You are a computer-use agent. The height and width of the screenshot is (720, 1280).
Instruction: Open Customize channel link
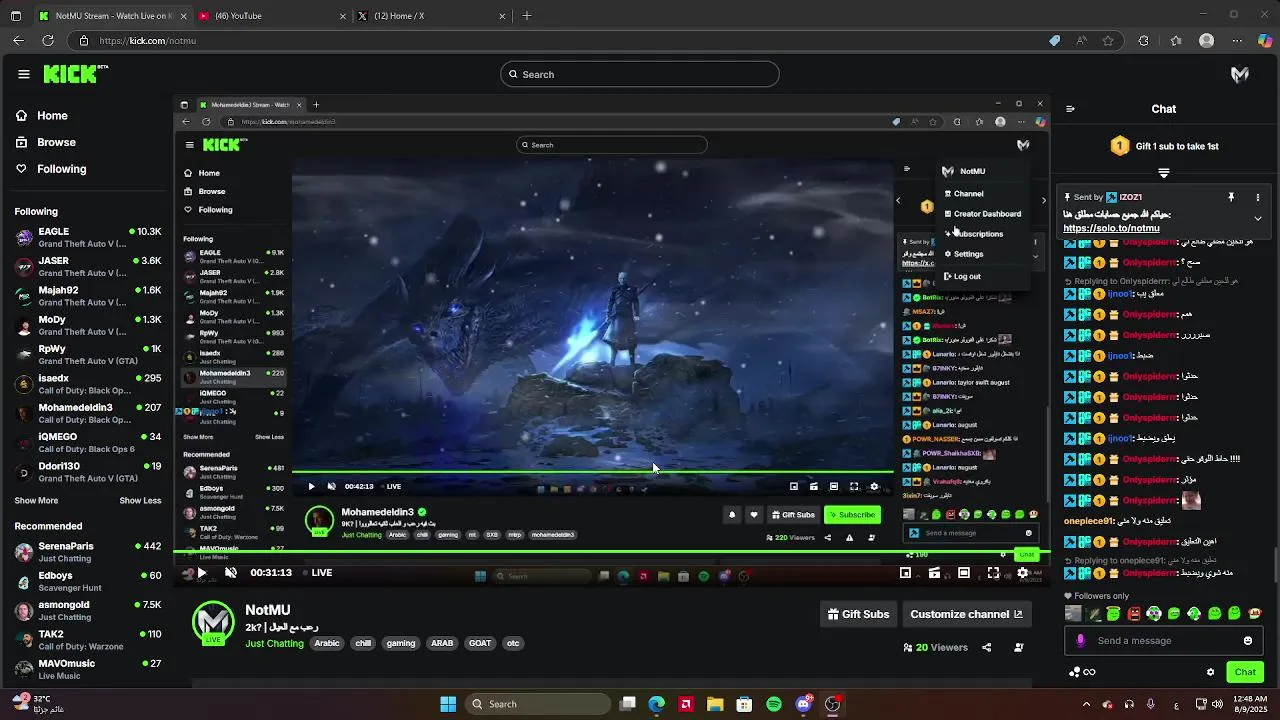coord(966,614)
